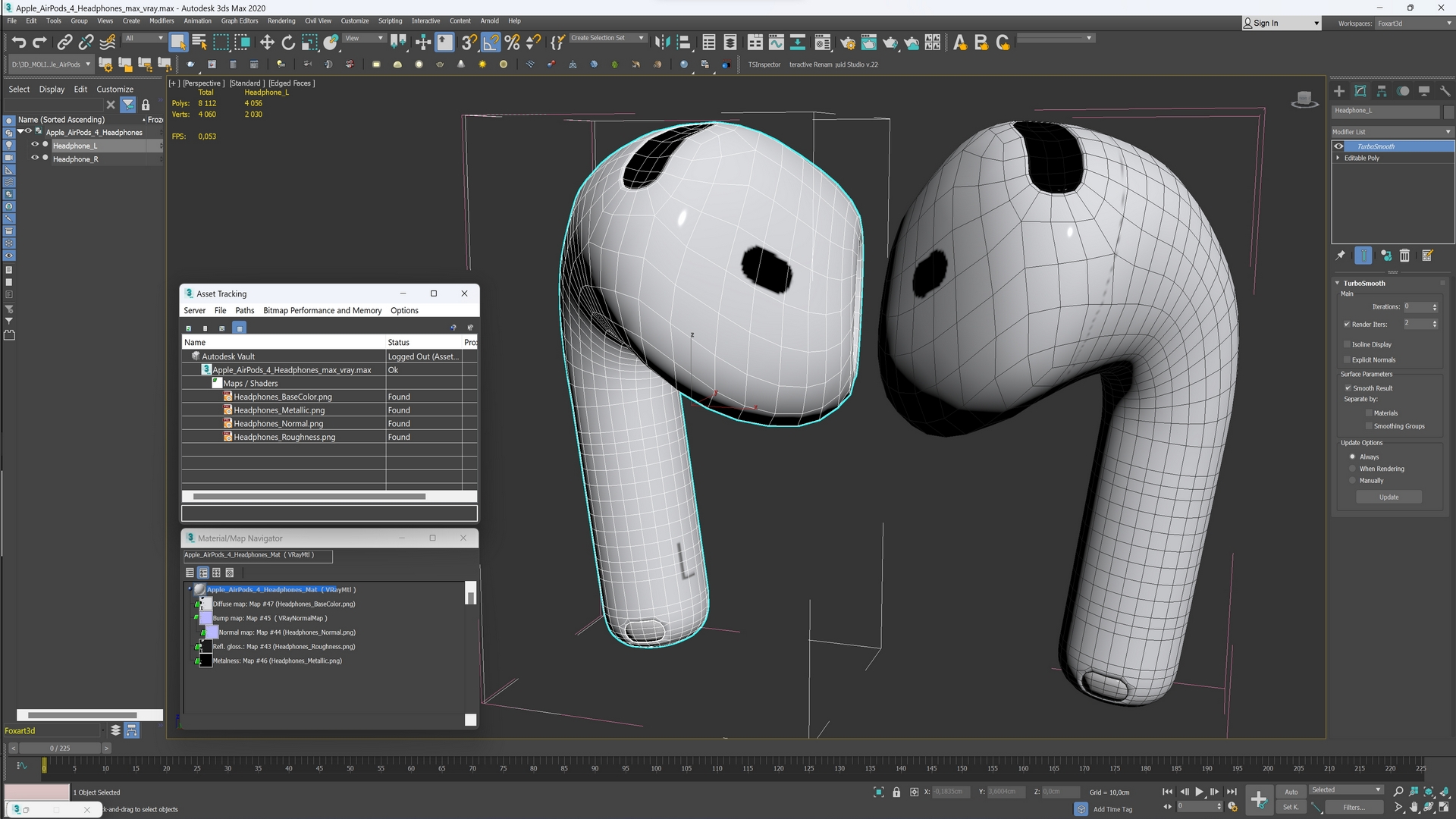1456x819 pixels.
Task: Activate the Select and Move tool
Action: coord(267,42)
